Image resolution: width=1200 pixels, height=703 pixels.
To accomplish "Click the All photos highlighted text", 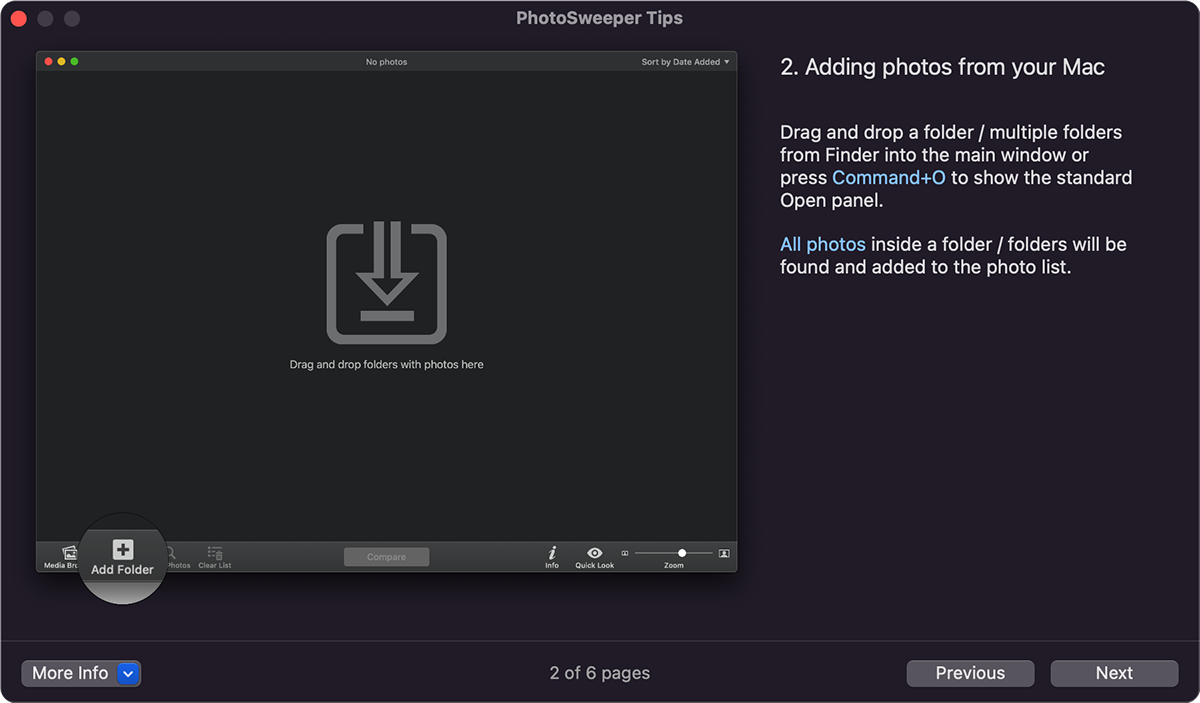I will [x=822, y=245].
